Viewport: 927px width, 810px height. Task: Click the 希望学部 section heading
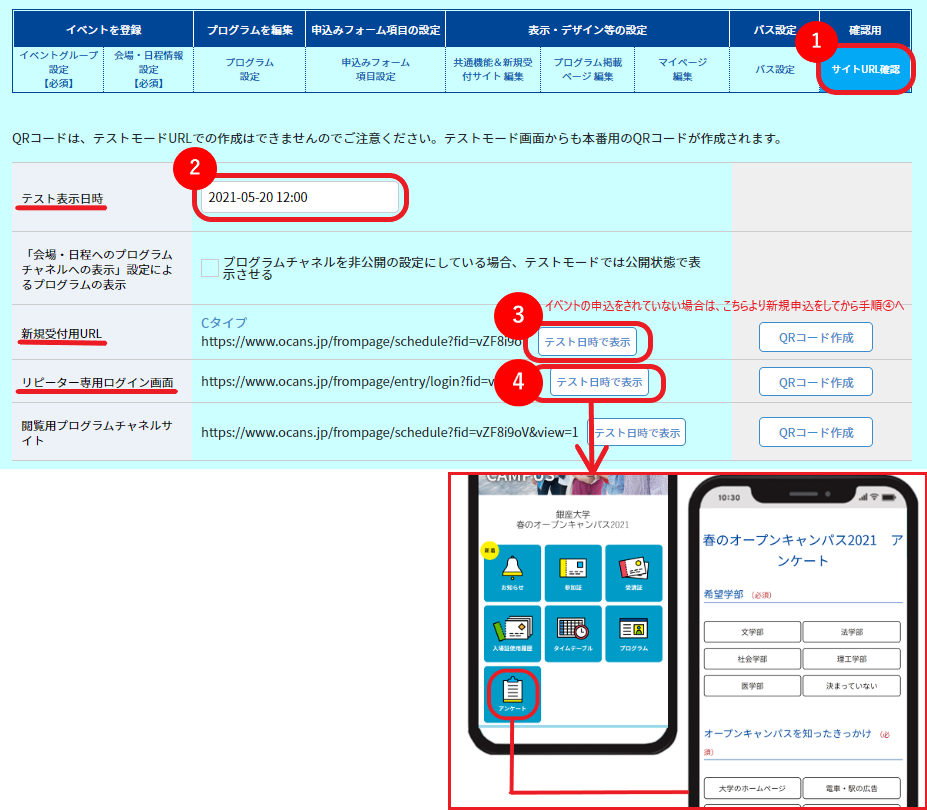[x=723, y=594]
